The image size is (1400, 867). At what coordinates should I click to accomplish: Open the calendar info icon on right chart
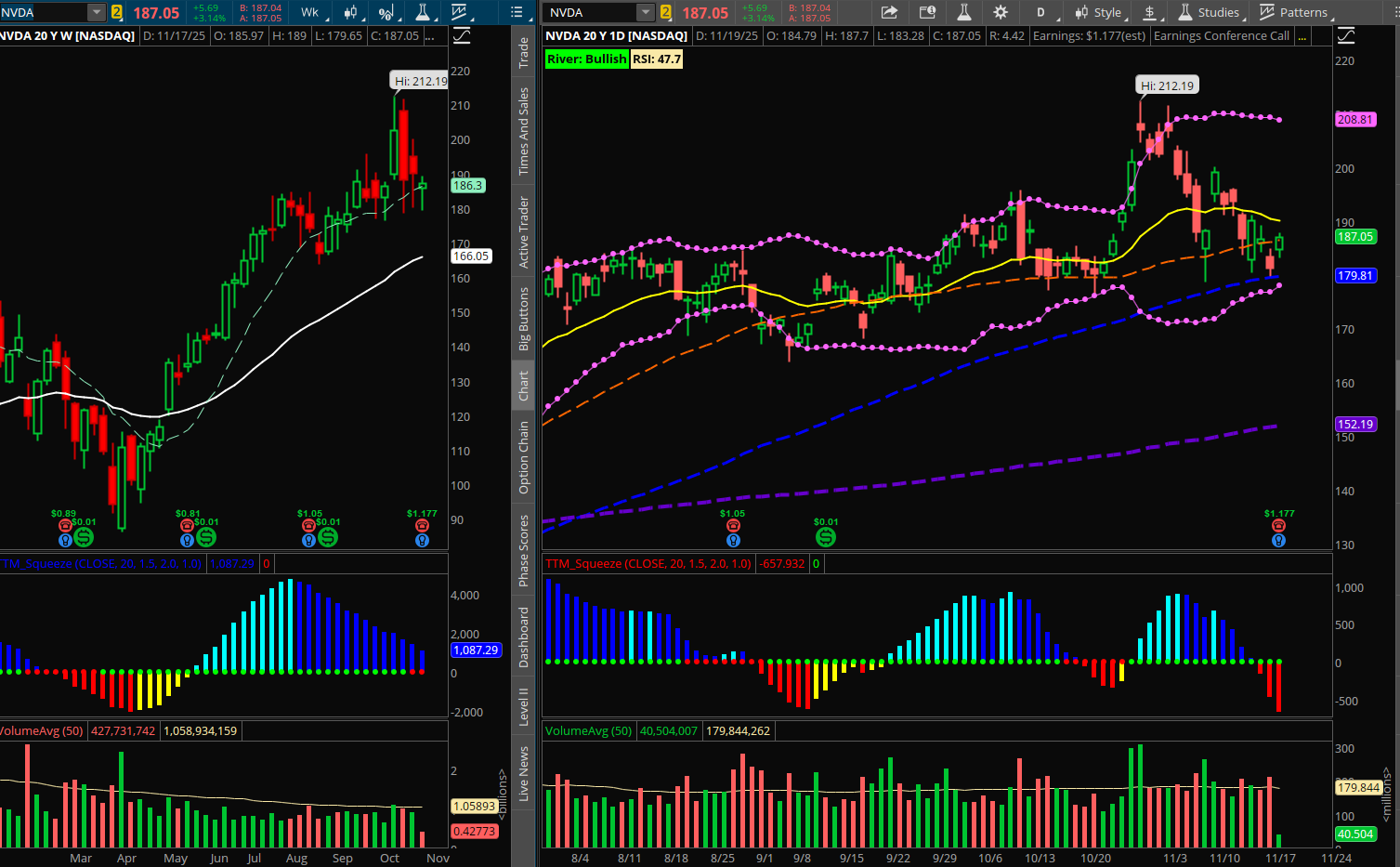(927, 12)
